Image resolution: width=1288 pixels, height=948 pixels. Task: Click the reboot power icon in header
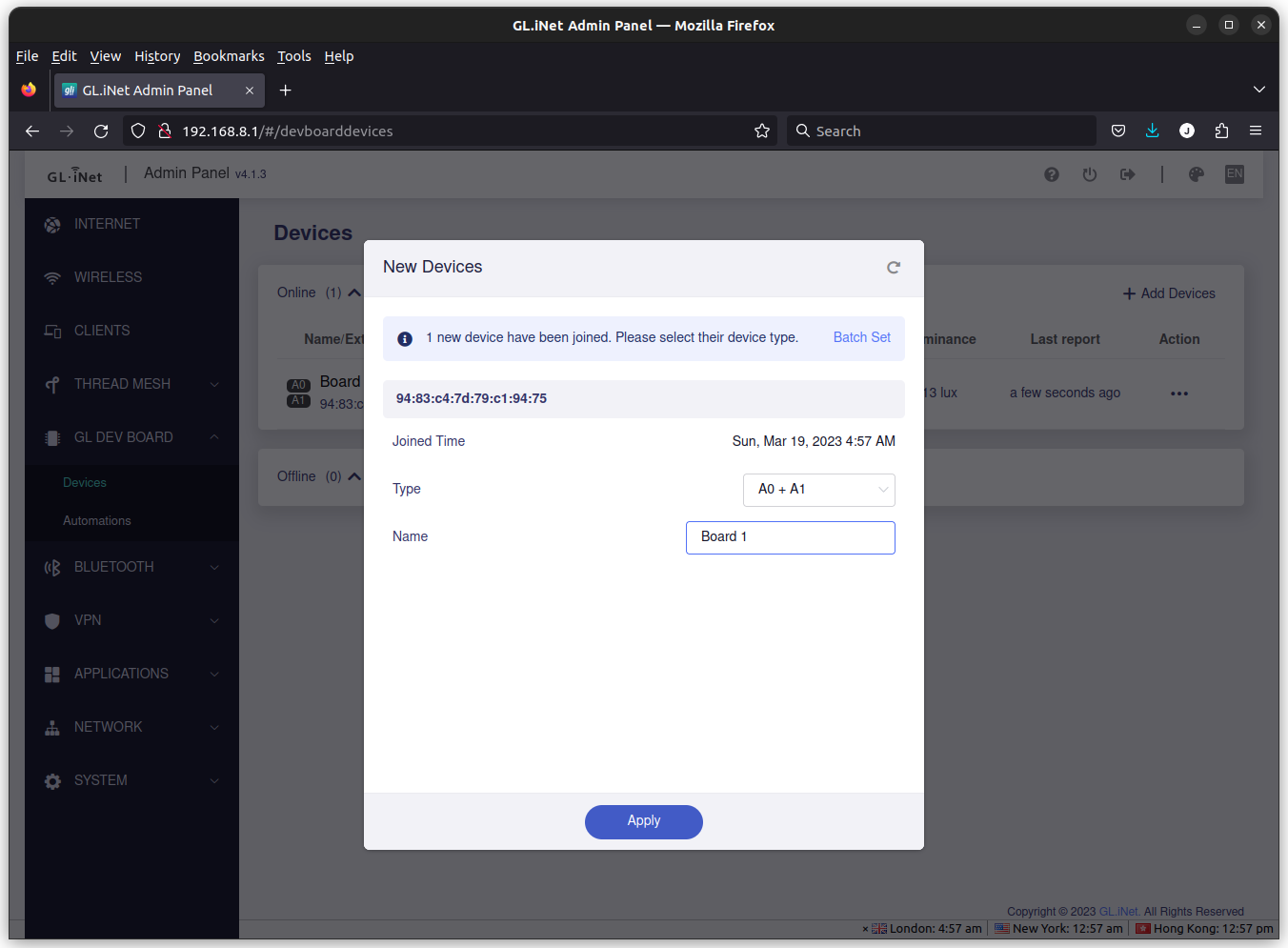pos(1090,174)
